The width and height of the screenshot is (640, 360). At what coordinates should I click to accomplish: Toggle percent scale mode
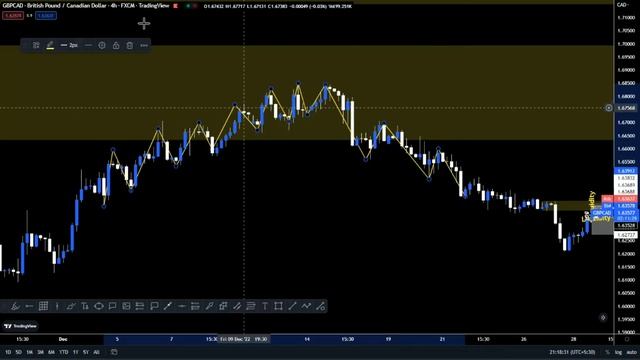608,352
